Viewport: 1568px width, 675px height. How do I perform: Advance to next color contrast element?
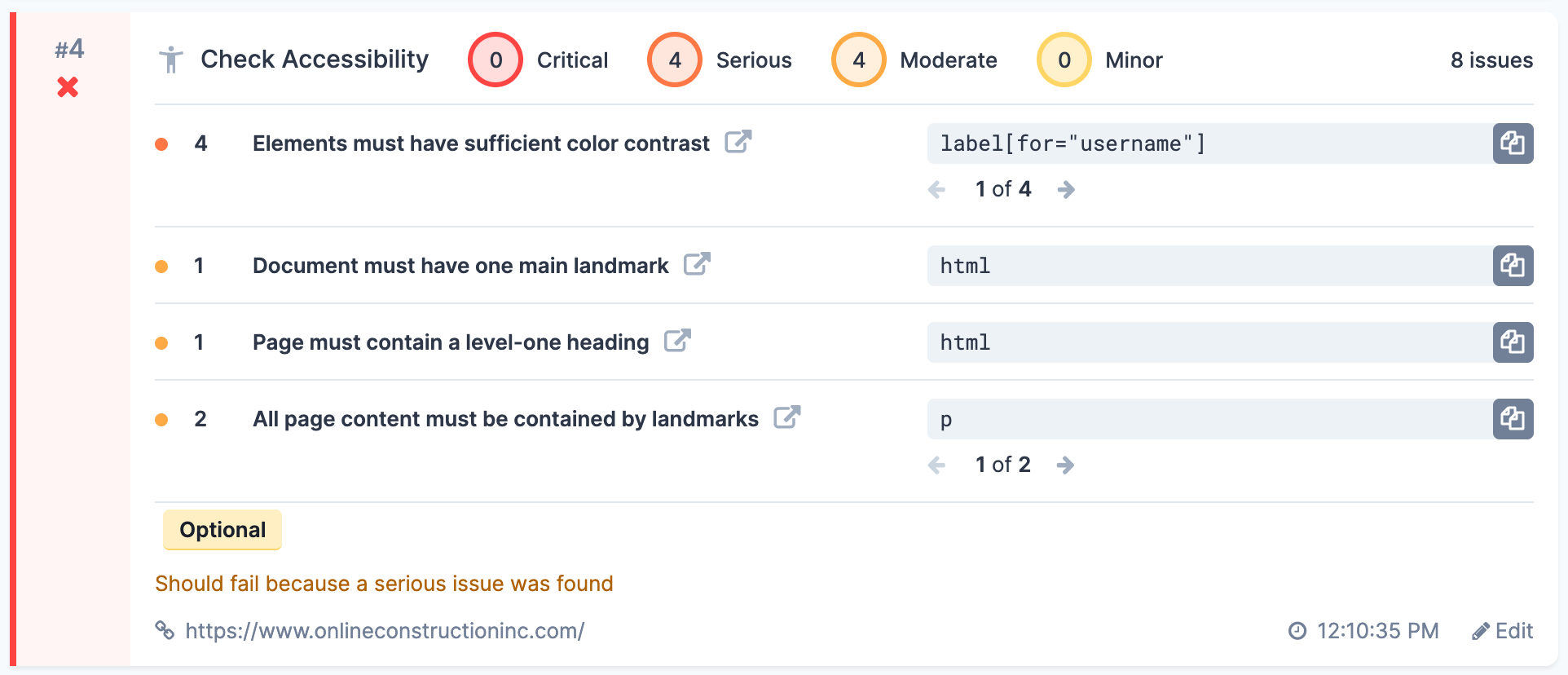pyautogui.click(x=1067, y=189)
